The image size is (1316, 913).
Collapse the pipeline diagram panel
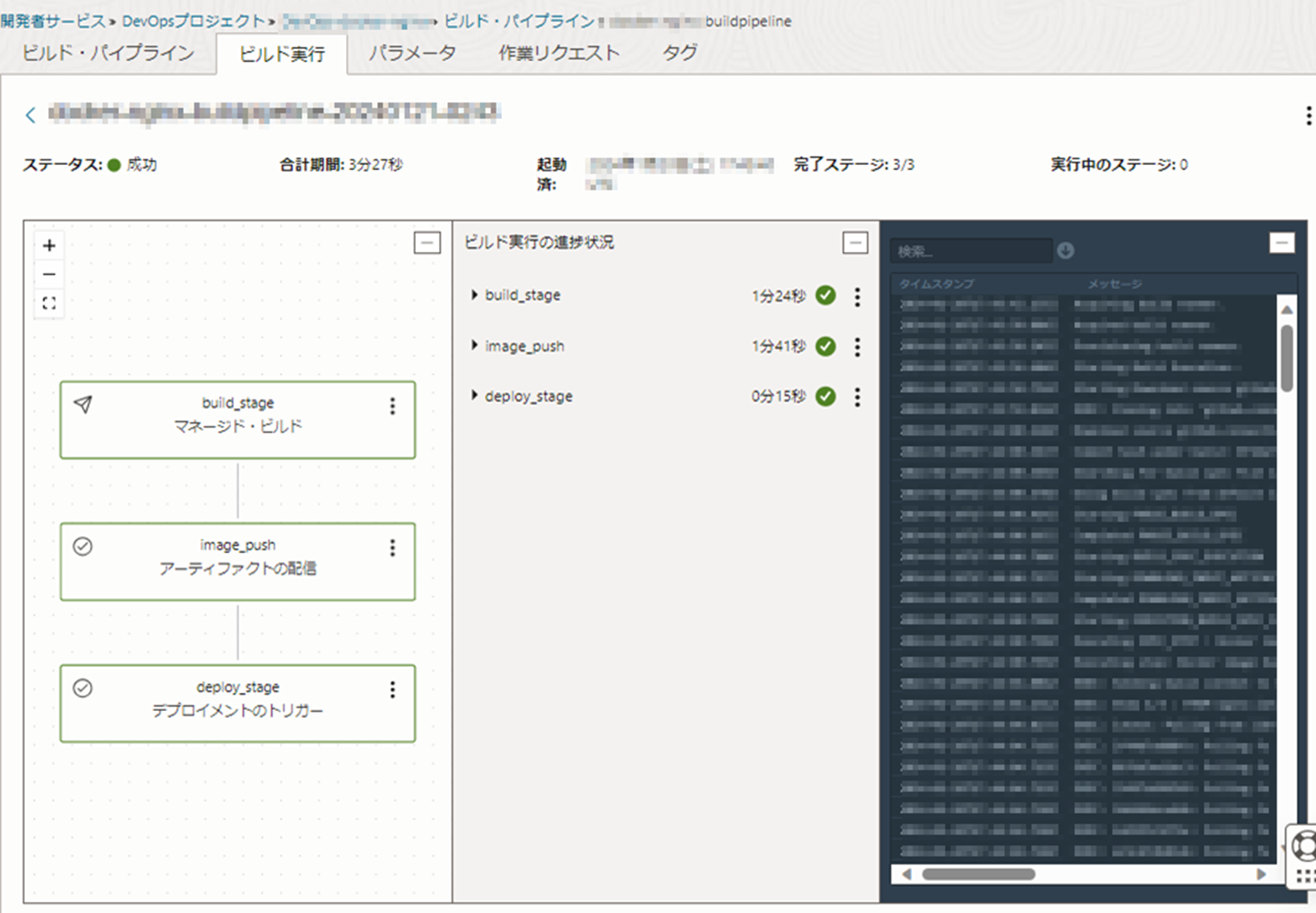coord(427,242)
